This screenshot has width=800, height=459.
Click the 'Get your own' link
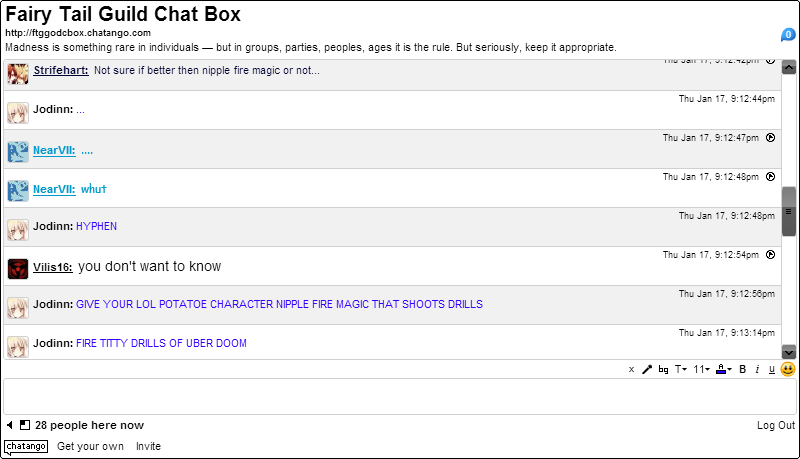pyautogui.click(x=90, y=446)
